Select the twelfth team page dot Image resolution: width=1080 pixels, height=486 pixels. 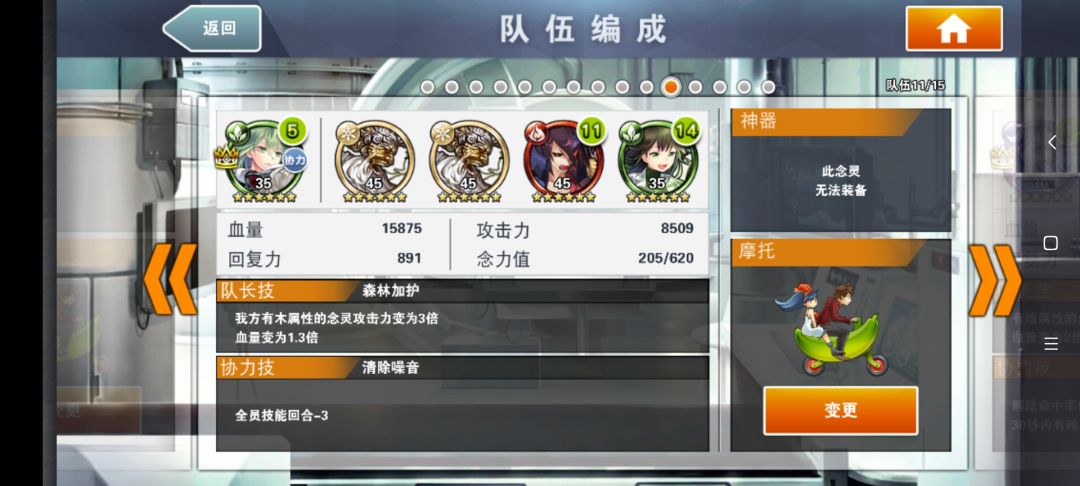pyautogui.click(x=695, y=87)
